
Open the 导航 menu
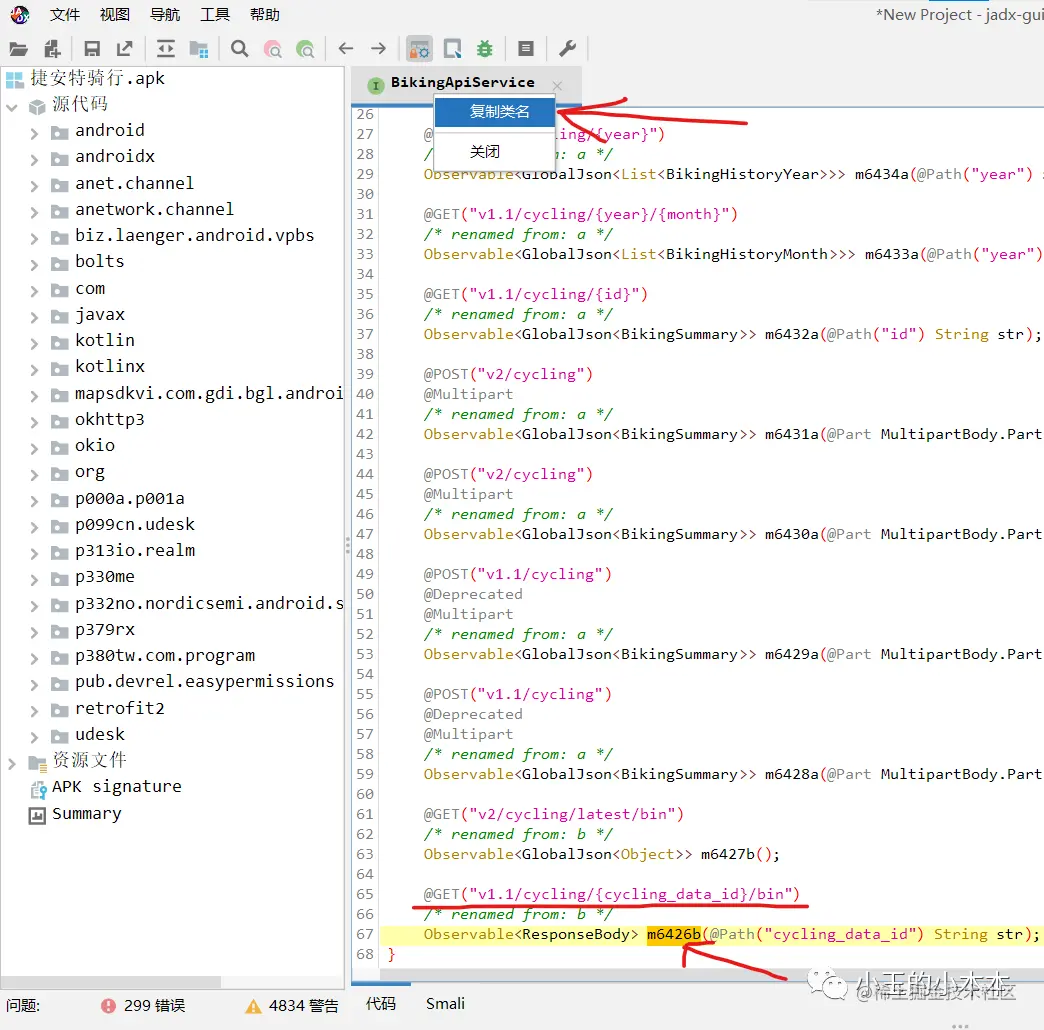point(164,15)
